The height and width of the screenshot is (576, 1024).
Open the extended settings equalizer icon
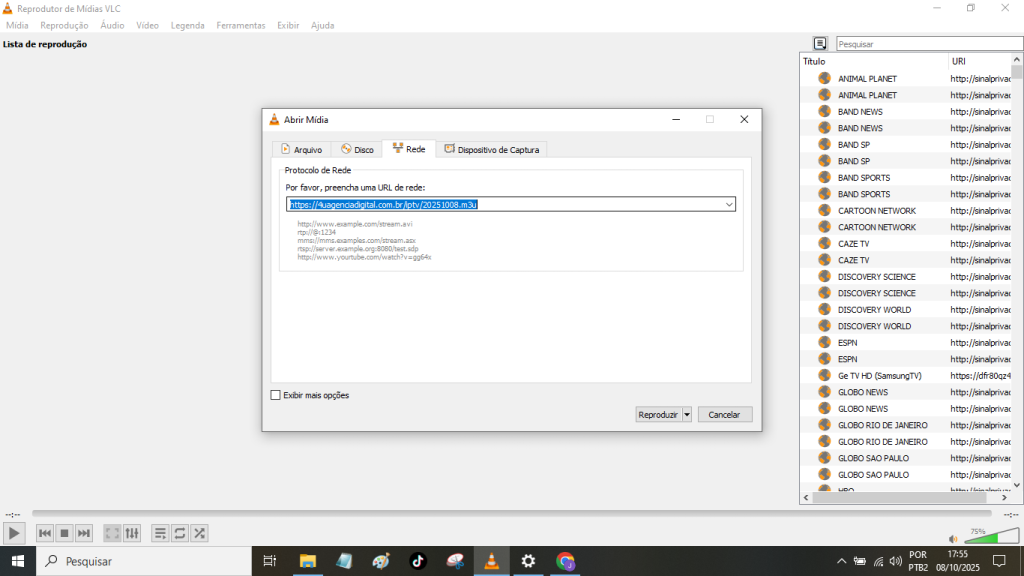coord(132,533)
